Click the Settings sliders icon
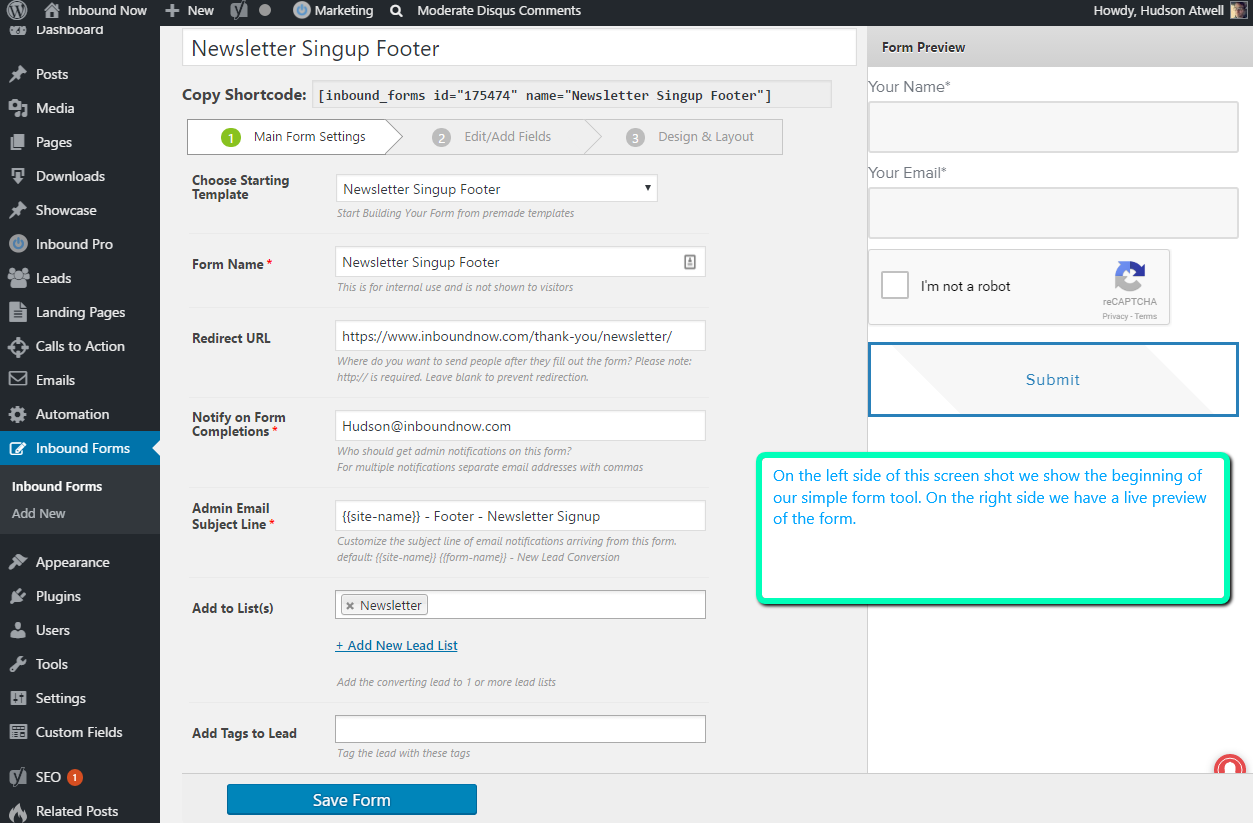Screen dimensions: 1253x823 tap(17, 698)
